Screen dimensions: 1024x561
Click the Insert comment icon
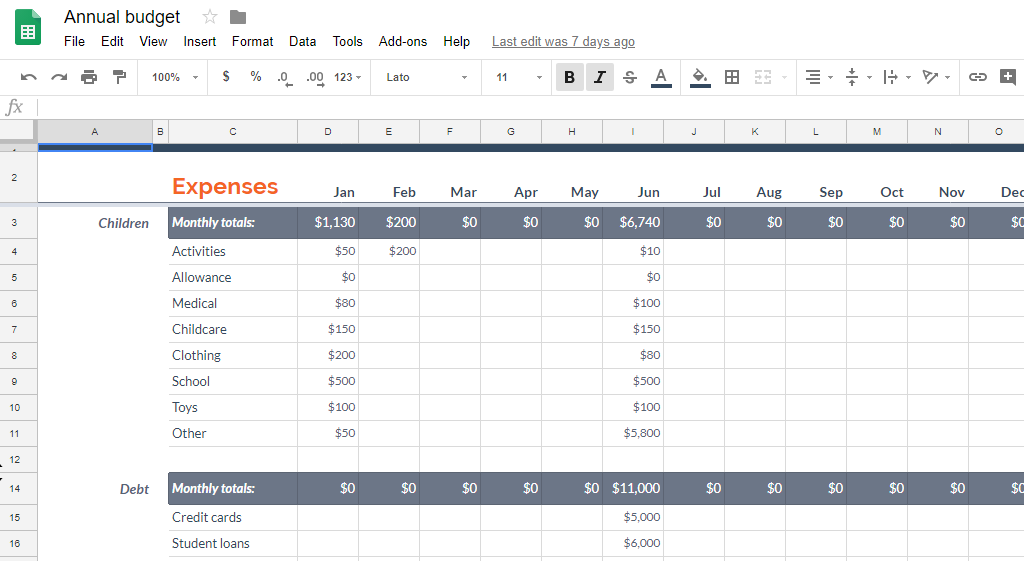1008,77
